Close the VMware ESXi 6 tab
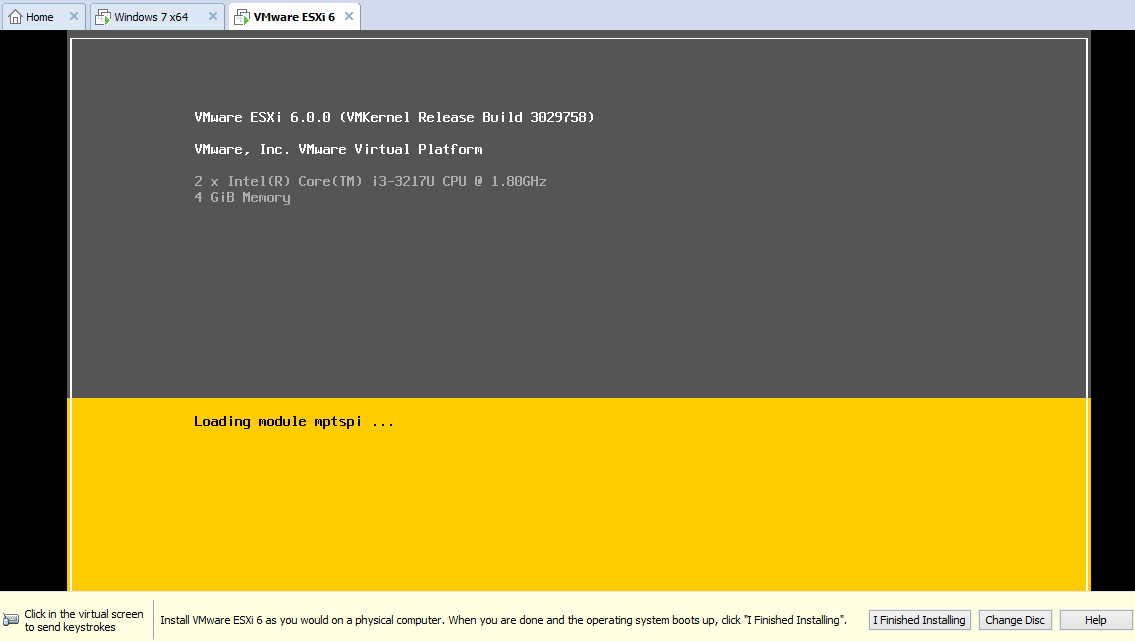 click(347, 17)
